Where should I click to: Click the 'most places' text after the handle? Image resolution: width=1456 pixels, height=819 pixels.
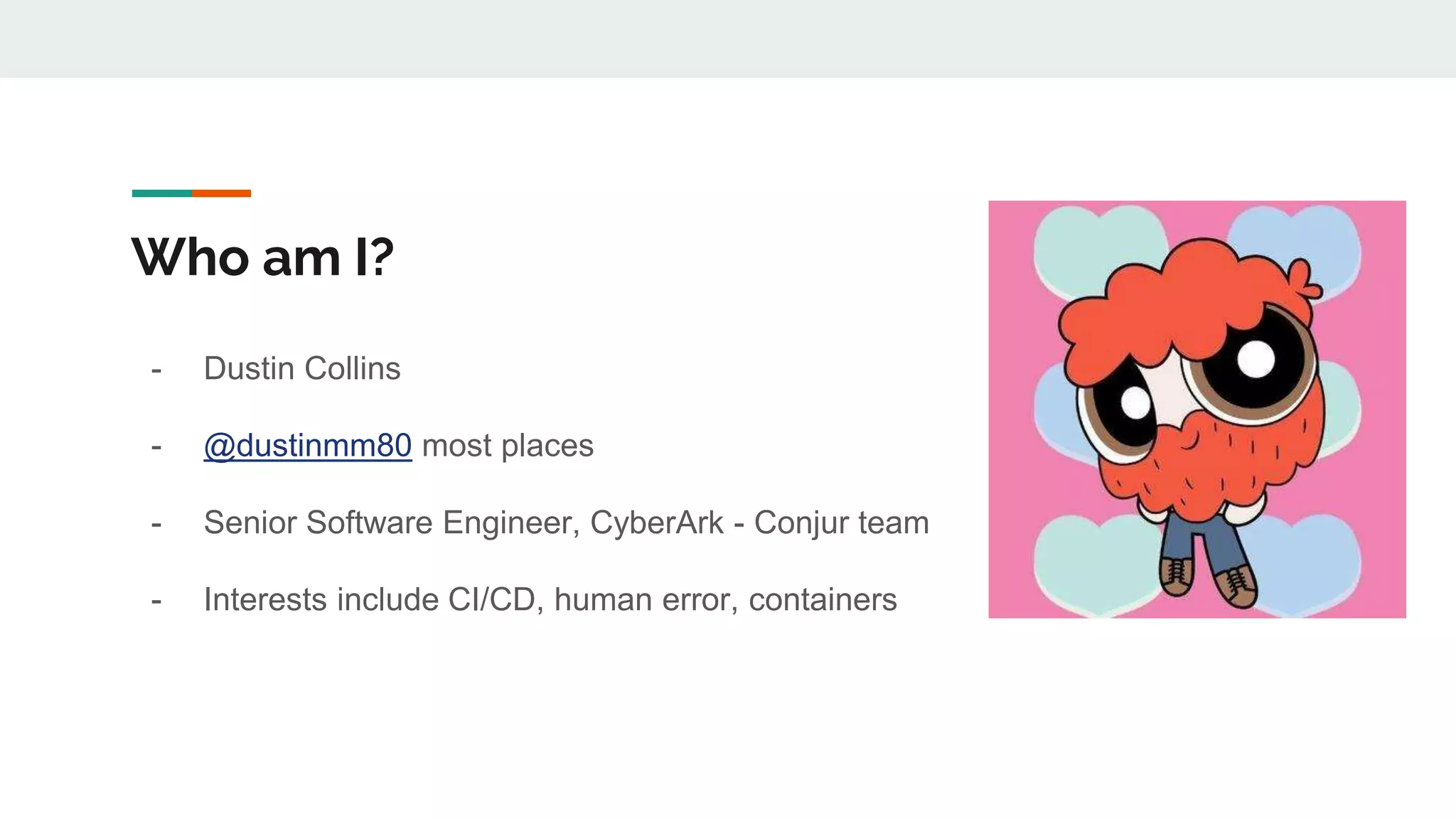[508, 446]
